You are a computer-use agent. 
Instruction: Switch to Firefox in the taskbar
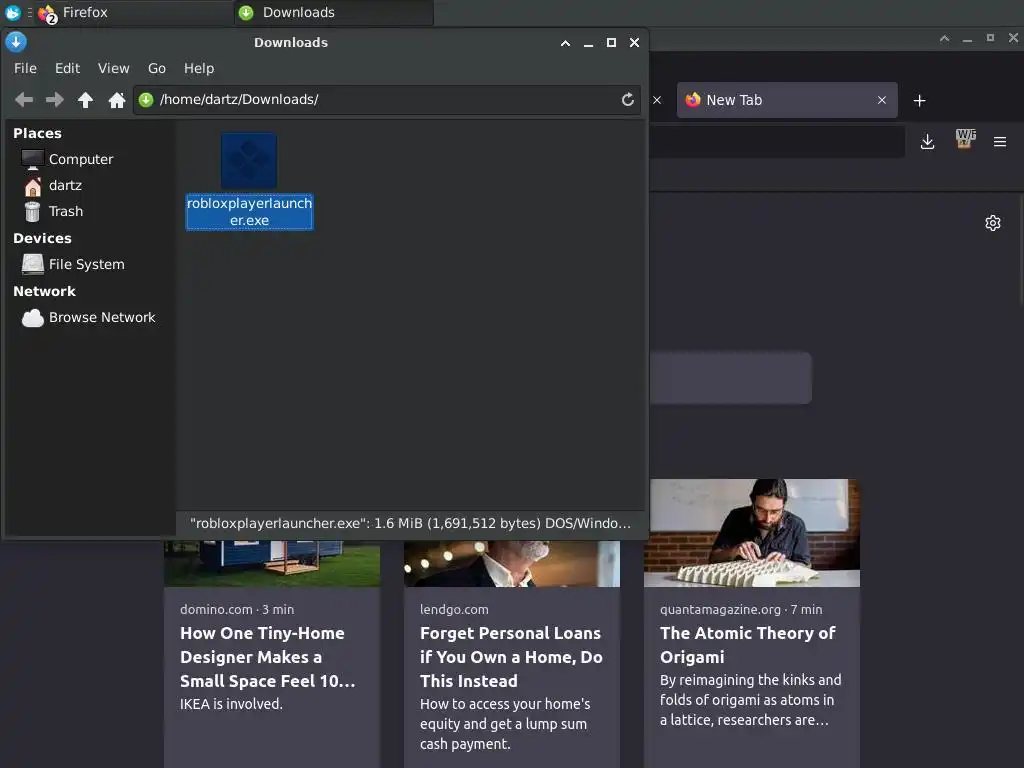click(134, 12)
